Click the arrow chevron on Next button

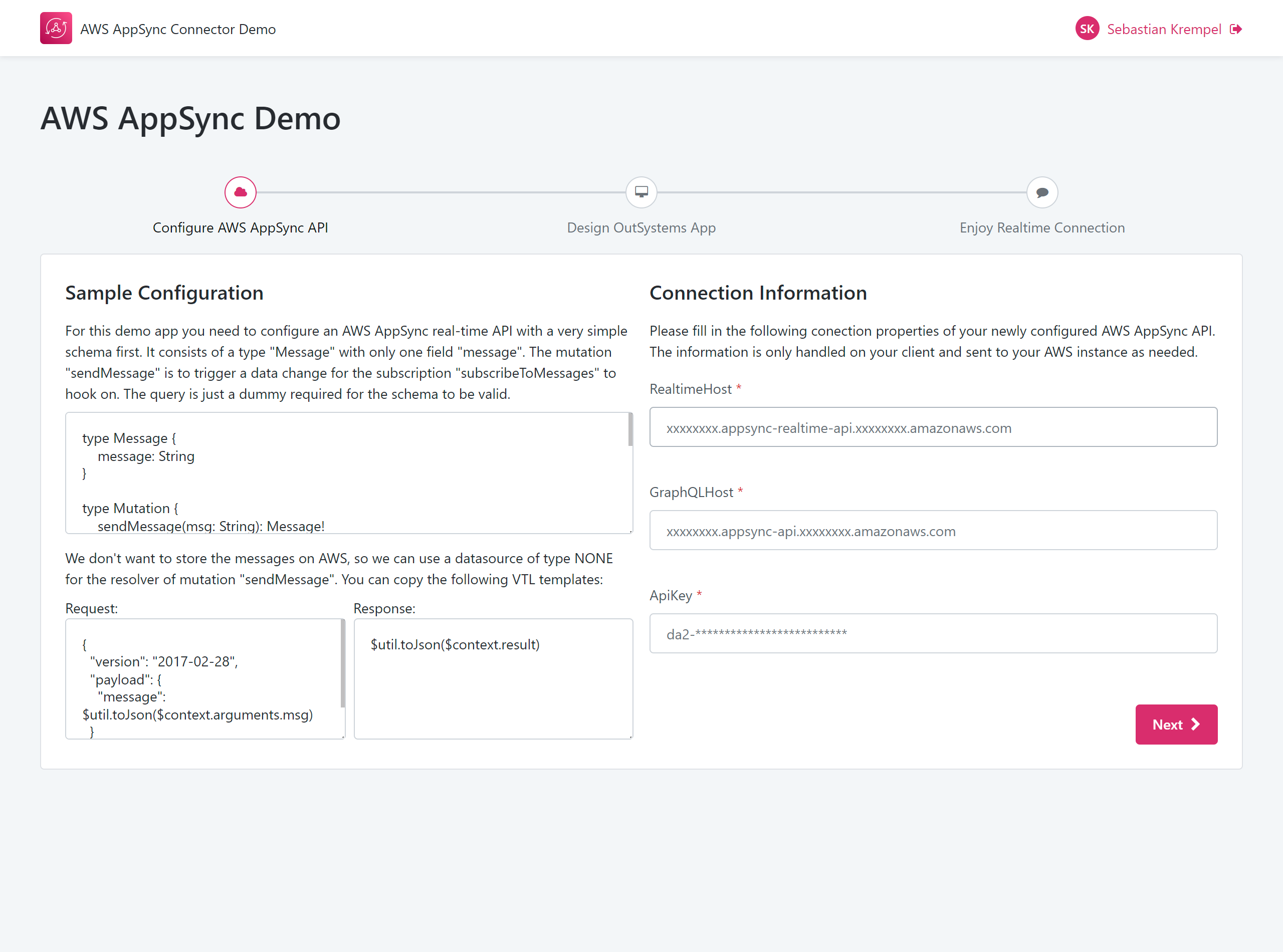click(x=1195, y=725)
